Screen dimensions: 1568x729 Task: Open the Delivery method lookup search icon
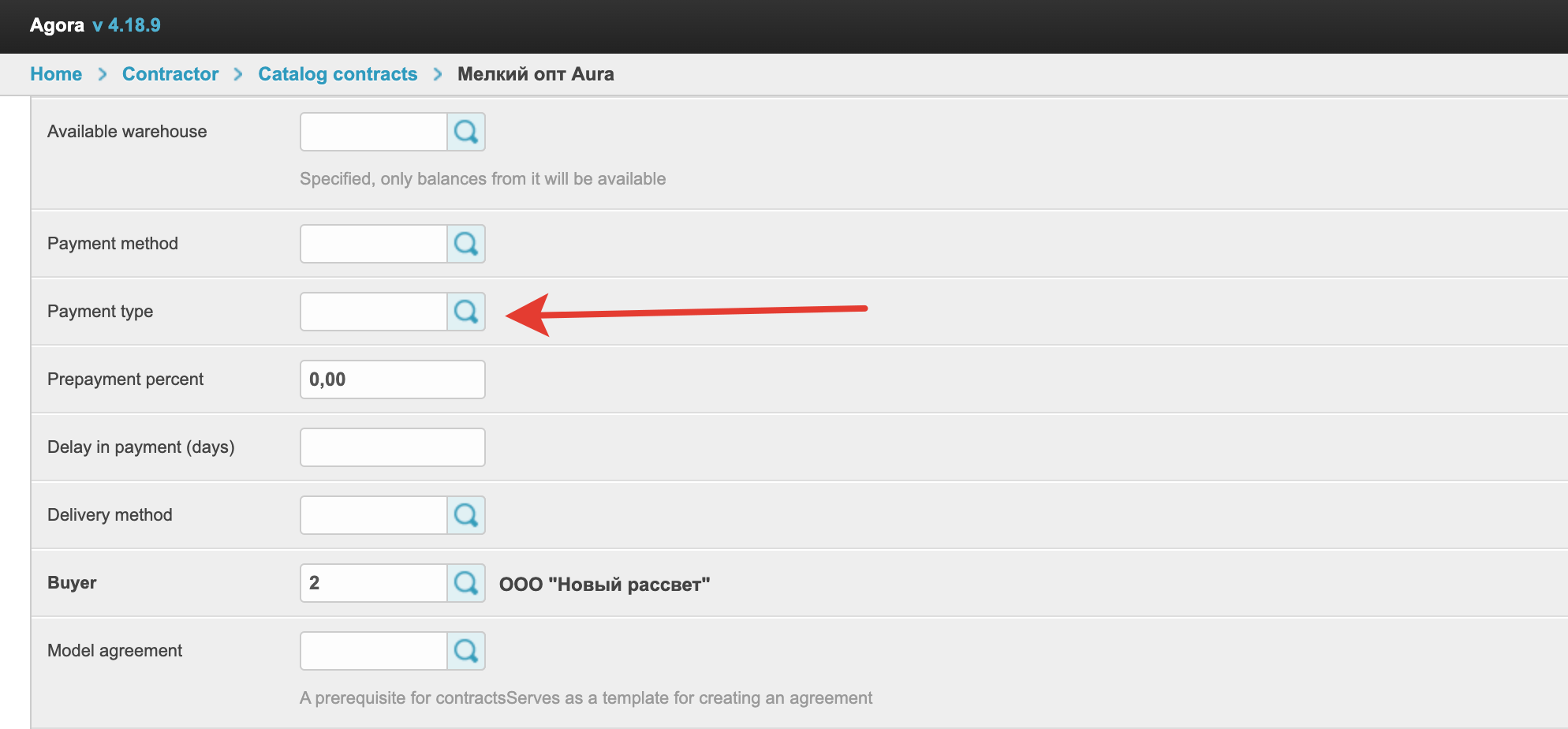[x=466, y=515]
